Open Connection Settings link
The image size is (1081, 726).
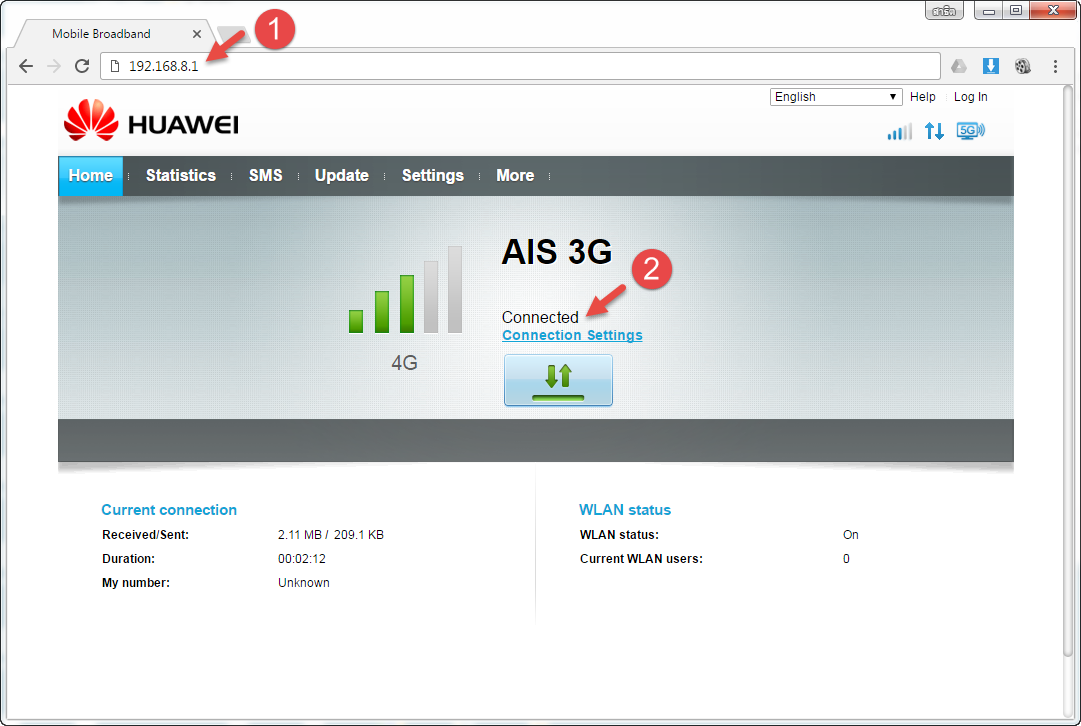(572, 335)
